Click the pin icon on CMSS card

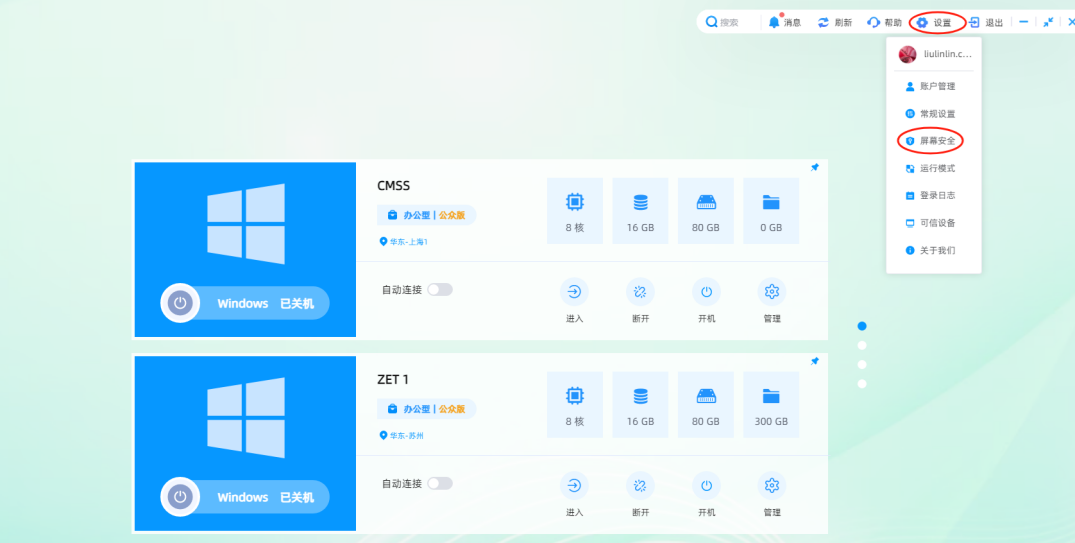(814, 167)
